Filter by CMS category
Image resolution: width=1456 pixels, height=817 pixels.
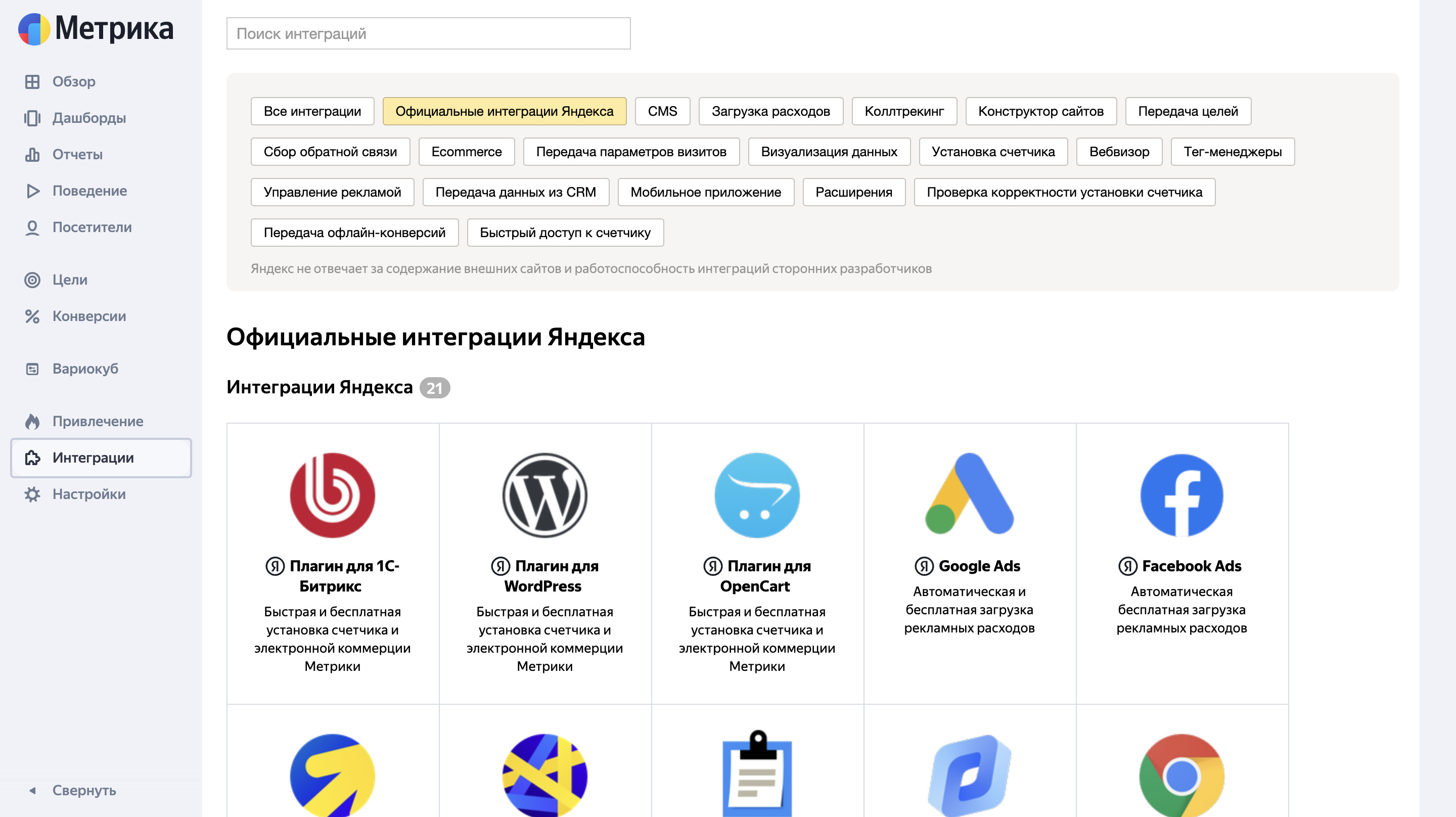click(x=662, y=111)
